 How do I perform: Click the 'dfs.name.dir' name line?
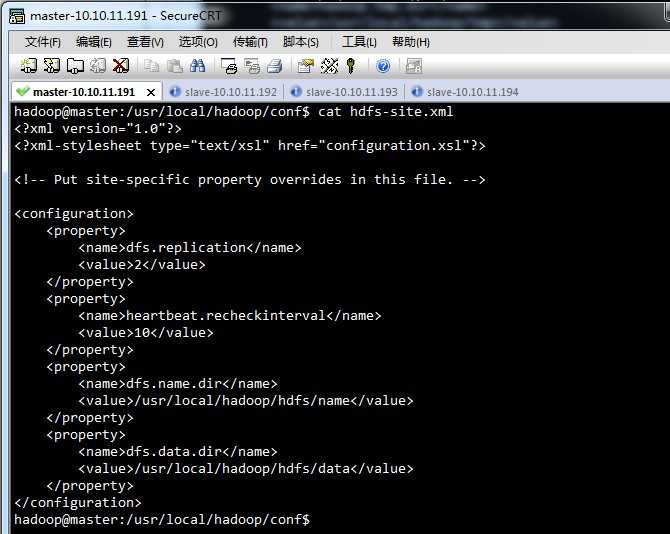click(178, 384)
